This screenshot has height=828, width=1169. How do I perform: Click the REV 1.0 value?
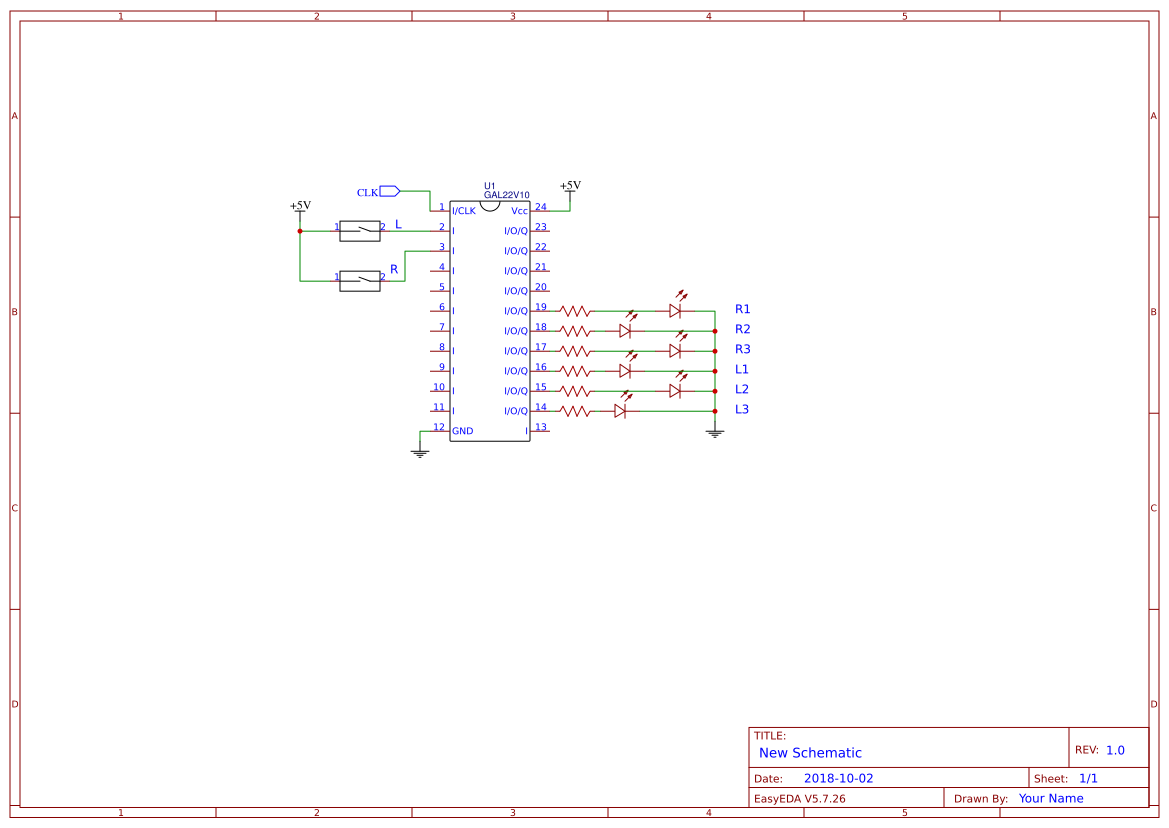tap(1115, 750)
